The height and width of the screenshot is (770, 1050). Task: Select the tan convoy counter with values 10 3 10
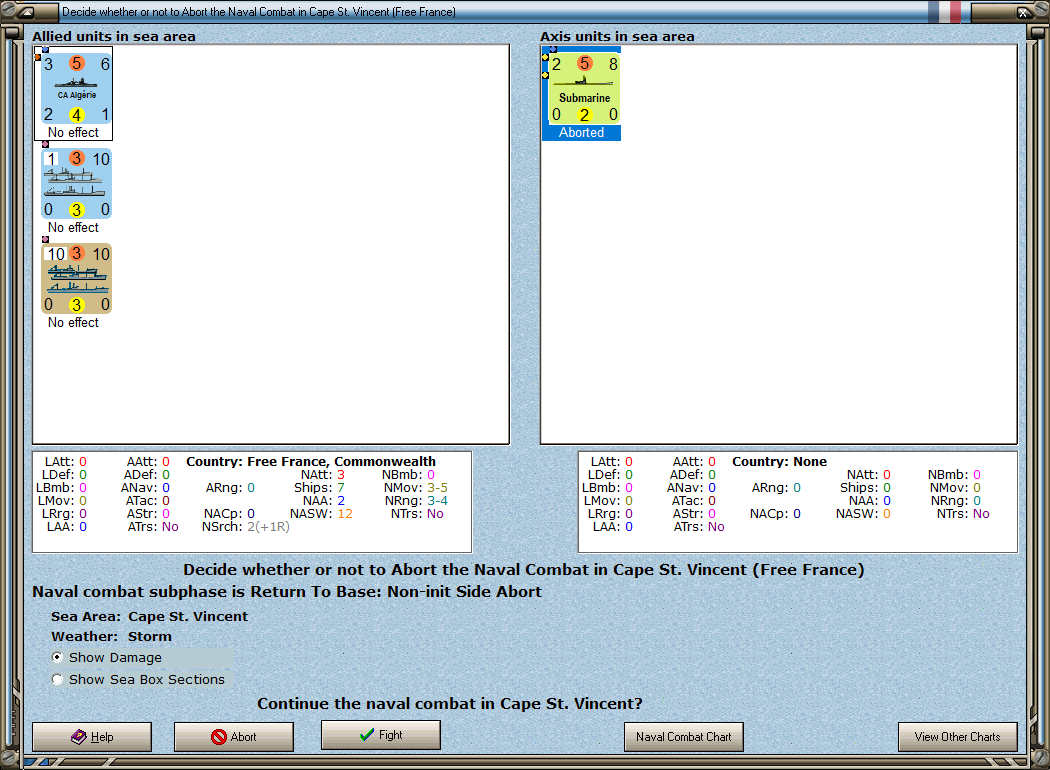[x=76, y=279]
